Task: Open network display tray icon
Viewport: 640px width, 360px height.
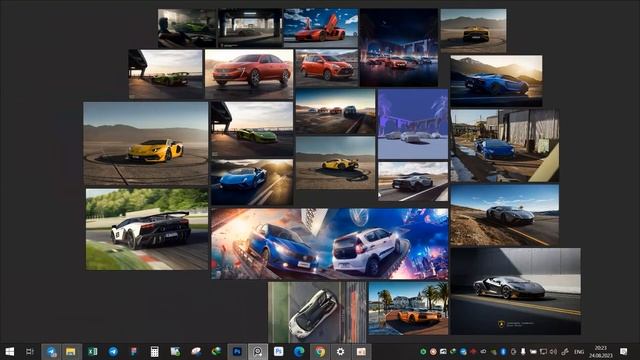Action: click(543, 351)
